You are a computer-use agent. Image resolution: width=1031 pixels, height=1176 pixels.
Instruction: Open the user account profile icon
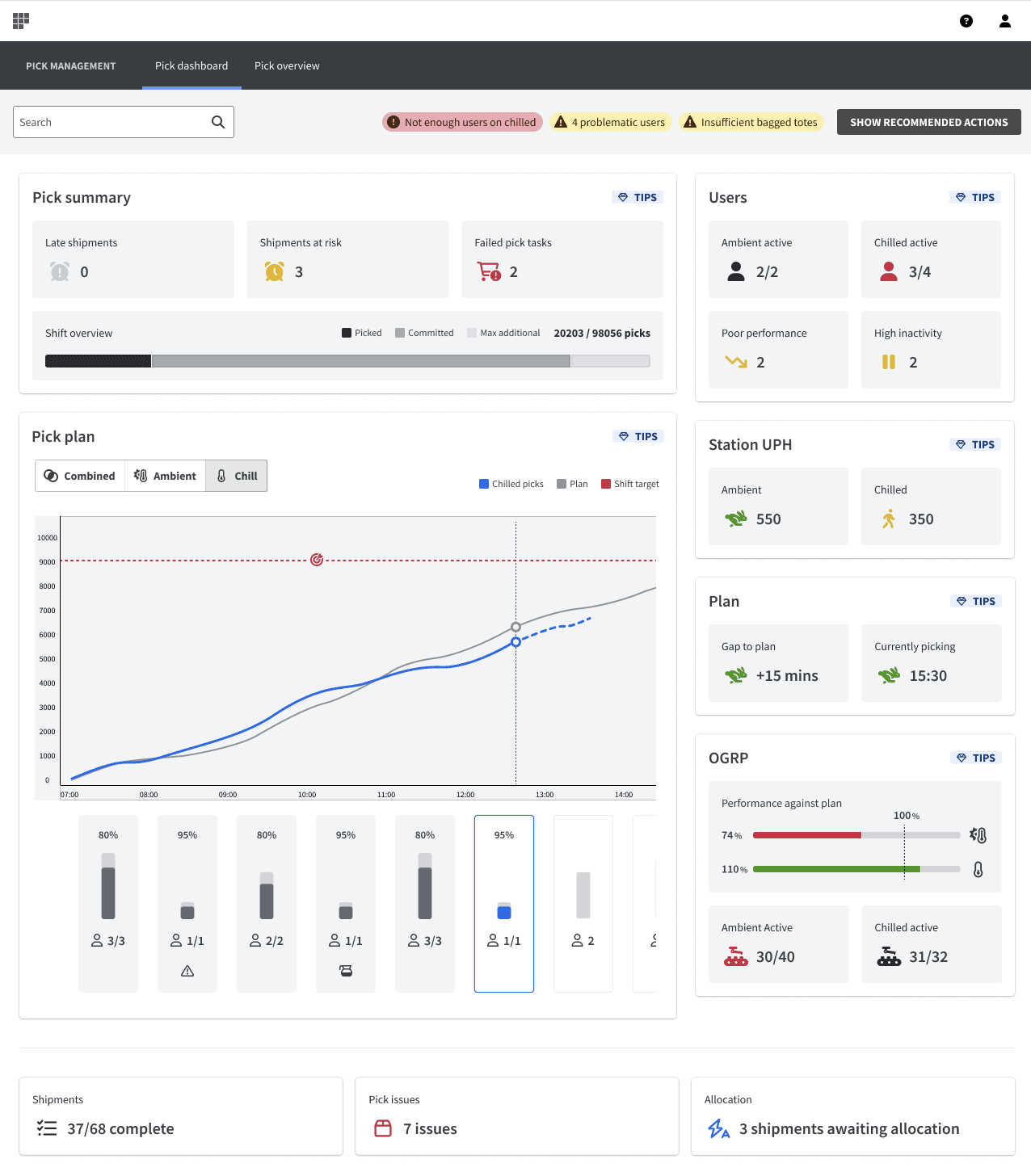point(1005,21)
